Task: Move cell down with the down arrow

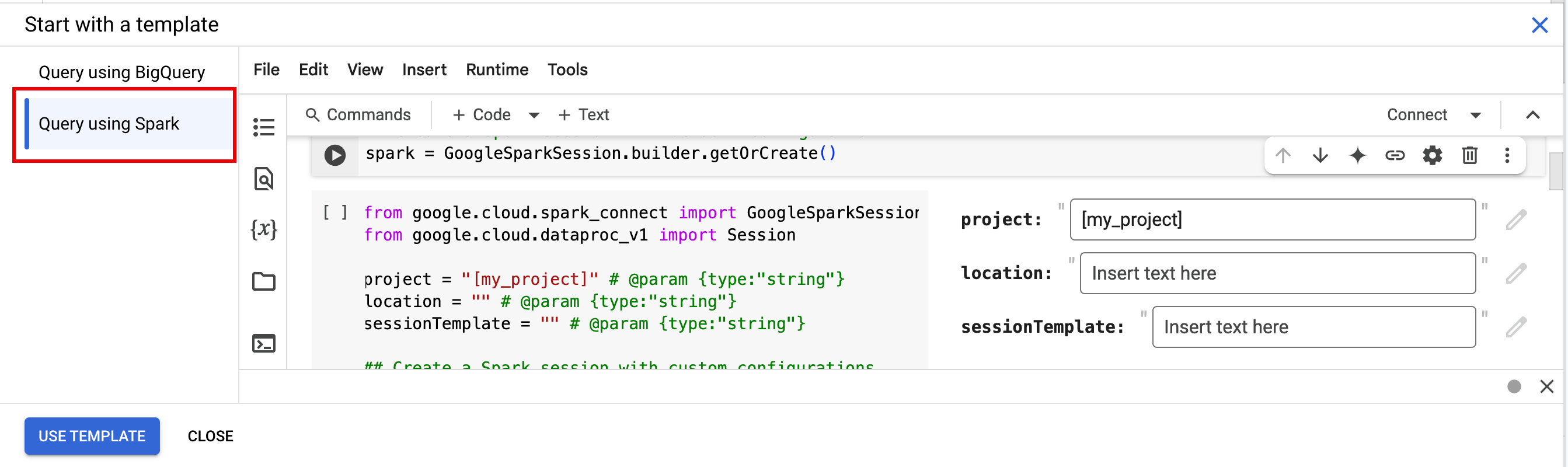Action: pos(1320,155)
